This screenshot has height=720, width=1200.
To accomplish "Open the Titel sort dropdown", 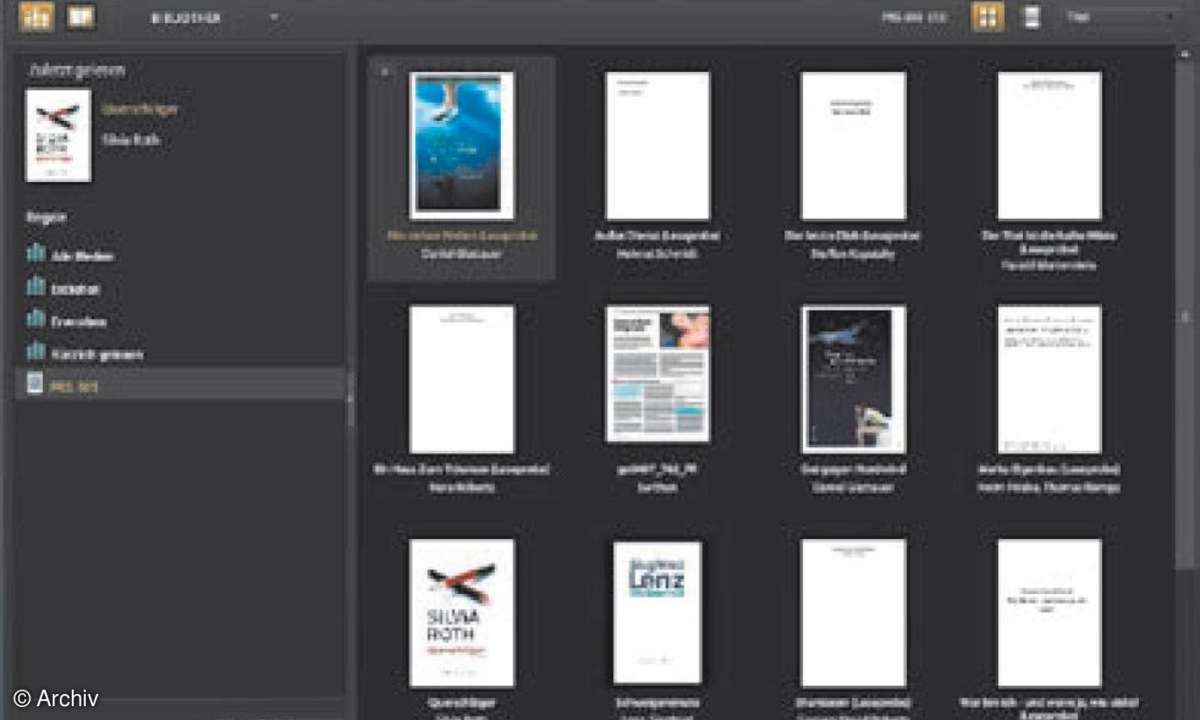I will pos(1120,17).
